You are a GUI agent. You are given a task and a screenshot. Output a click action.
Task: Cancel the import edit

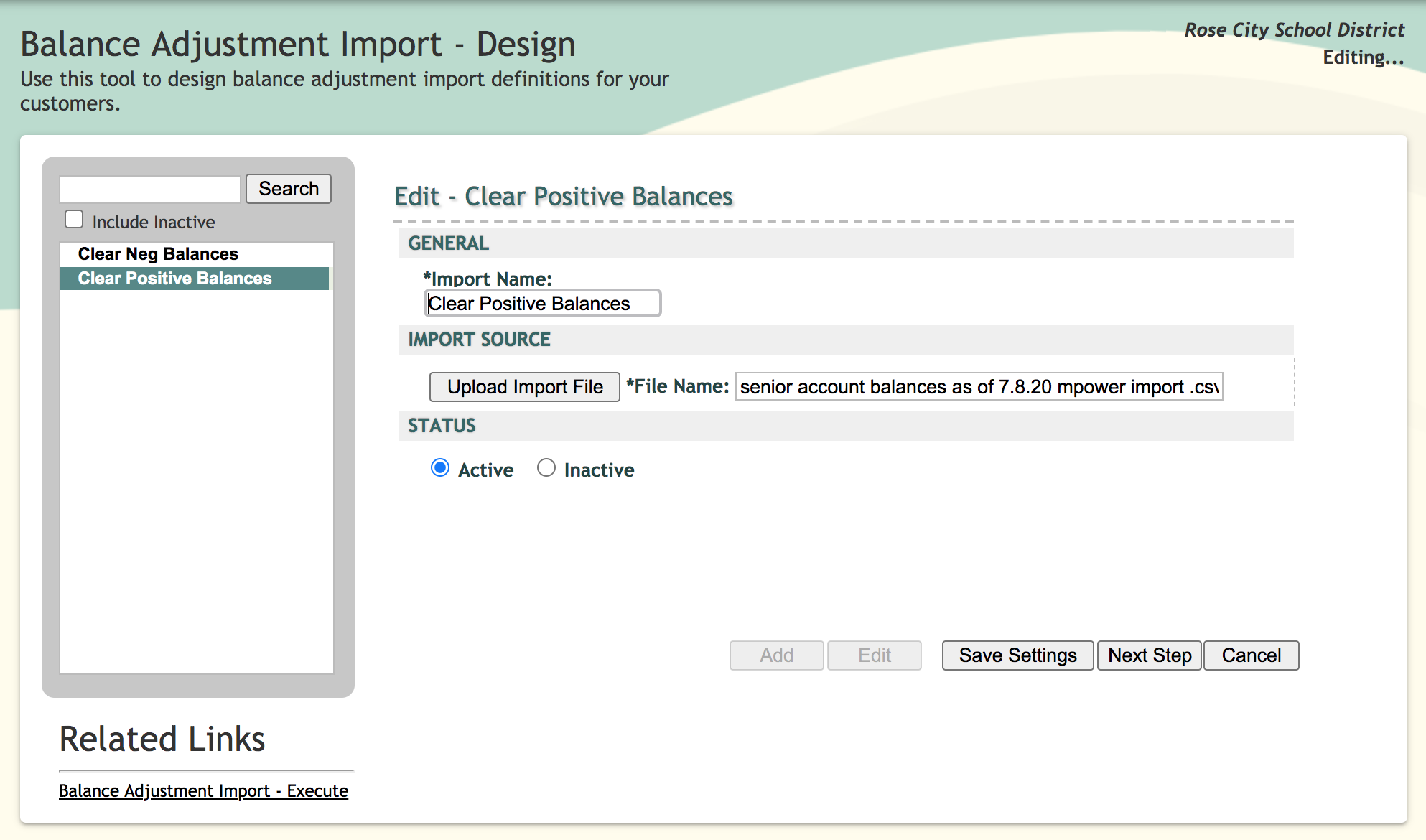point(1251,655)
